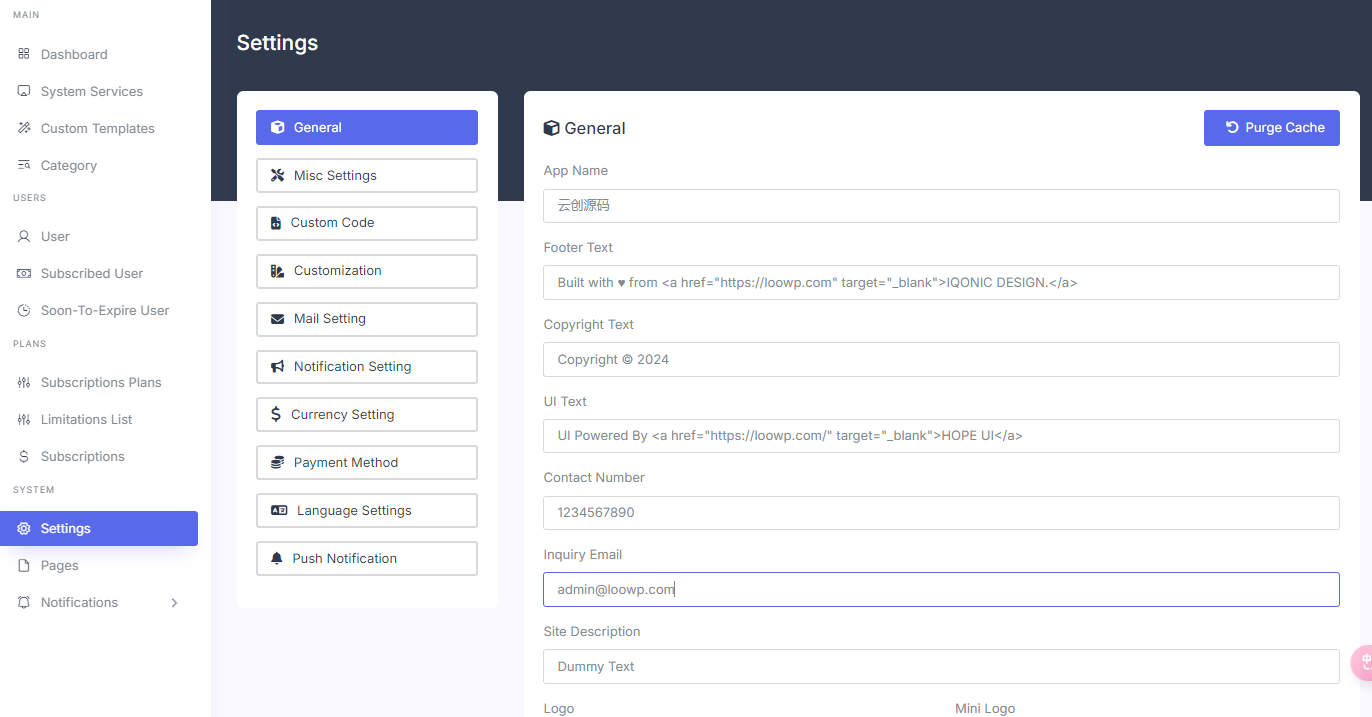Click the Limitations List sliders icon
Viewport: 1372px width, 717px height.
[24, 419]
